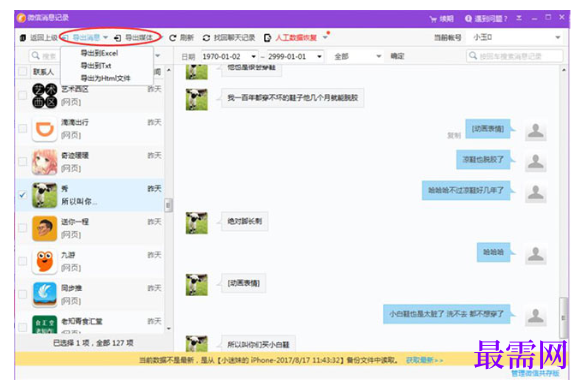Screen dimensions: 586x386
Task: Open the 续期 renew cart icon
Action: (x=433, y=19)
